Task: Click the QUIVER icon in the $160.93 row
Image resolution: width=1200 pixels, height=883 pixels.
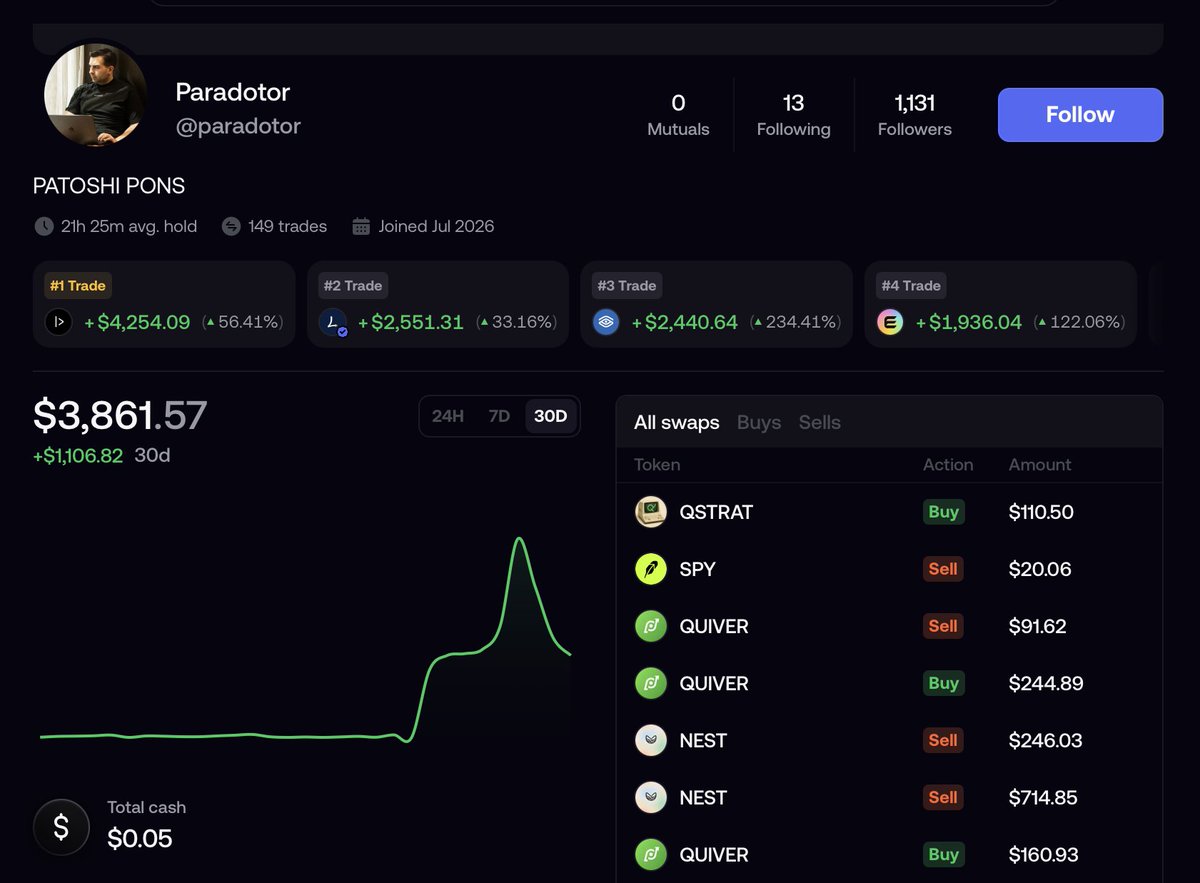Action: pyautogui.click(x=651, y=854)
